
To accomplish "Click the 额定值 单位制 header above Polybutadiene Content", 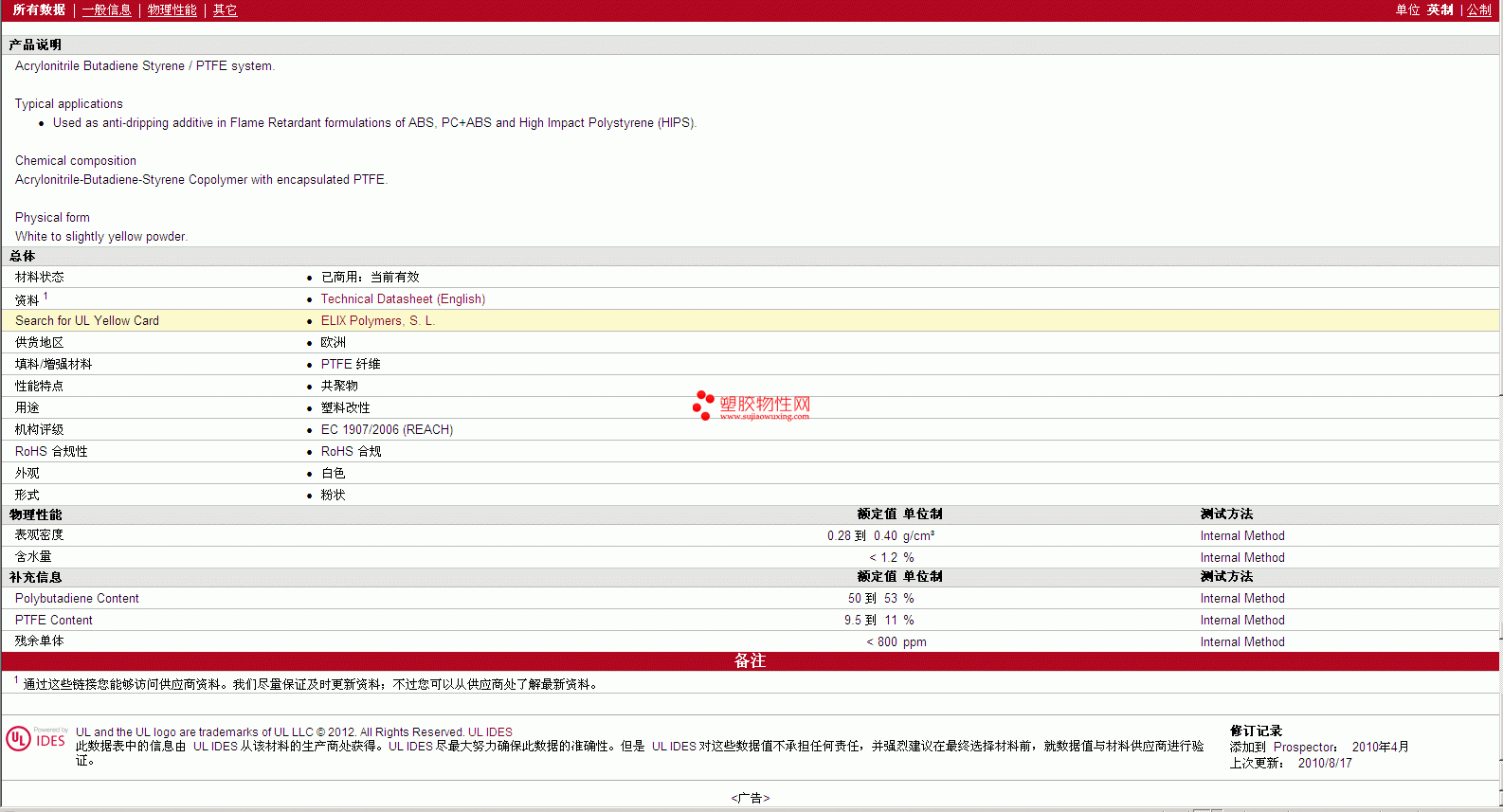I will (899, 576).
